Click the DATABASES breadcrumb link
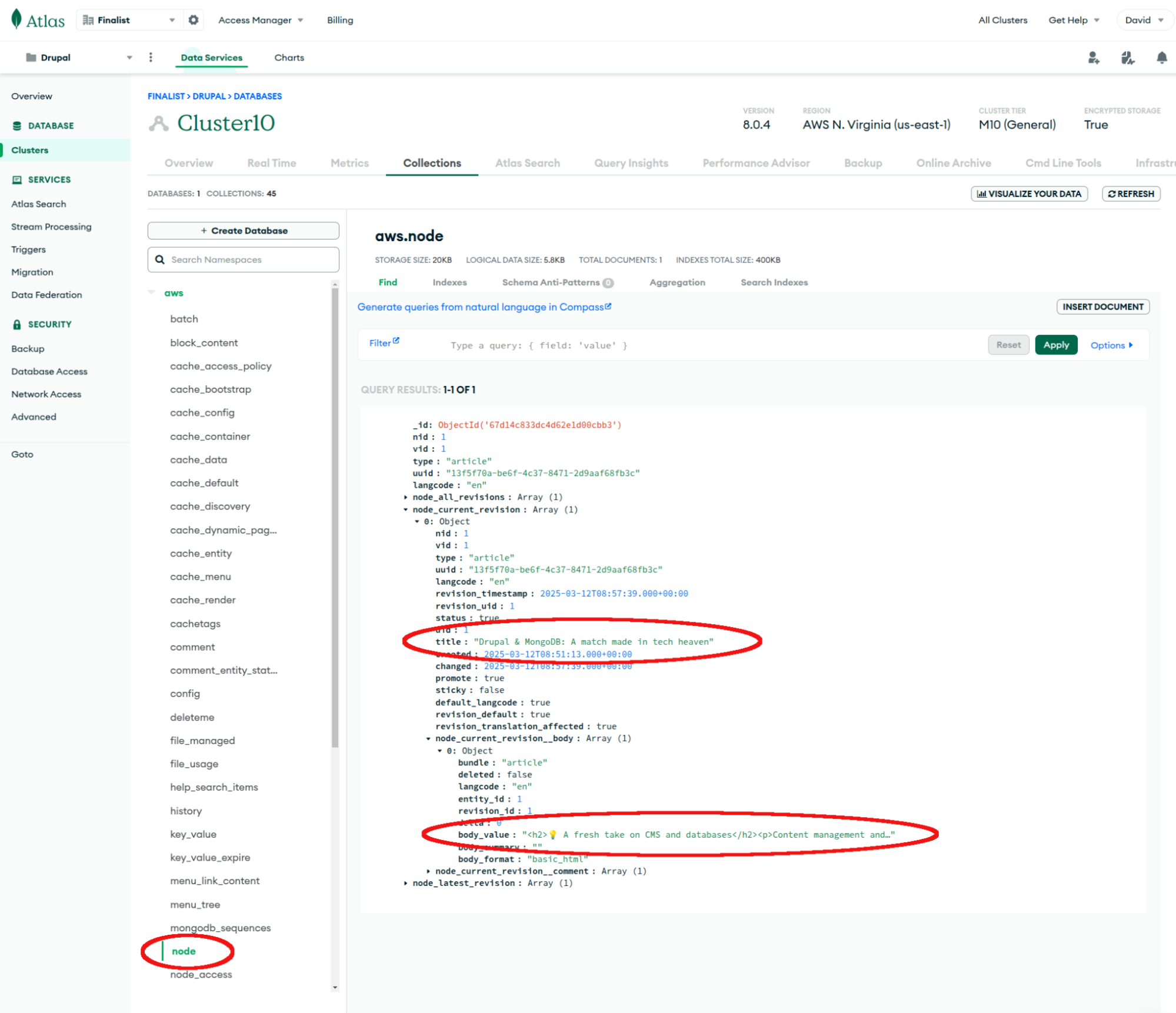The image size is (1176, 1013). [x=258, y=96]
